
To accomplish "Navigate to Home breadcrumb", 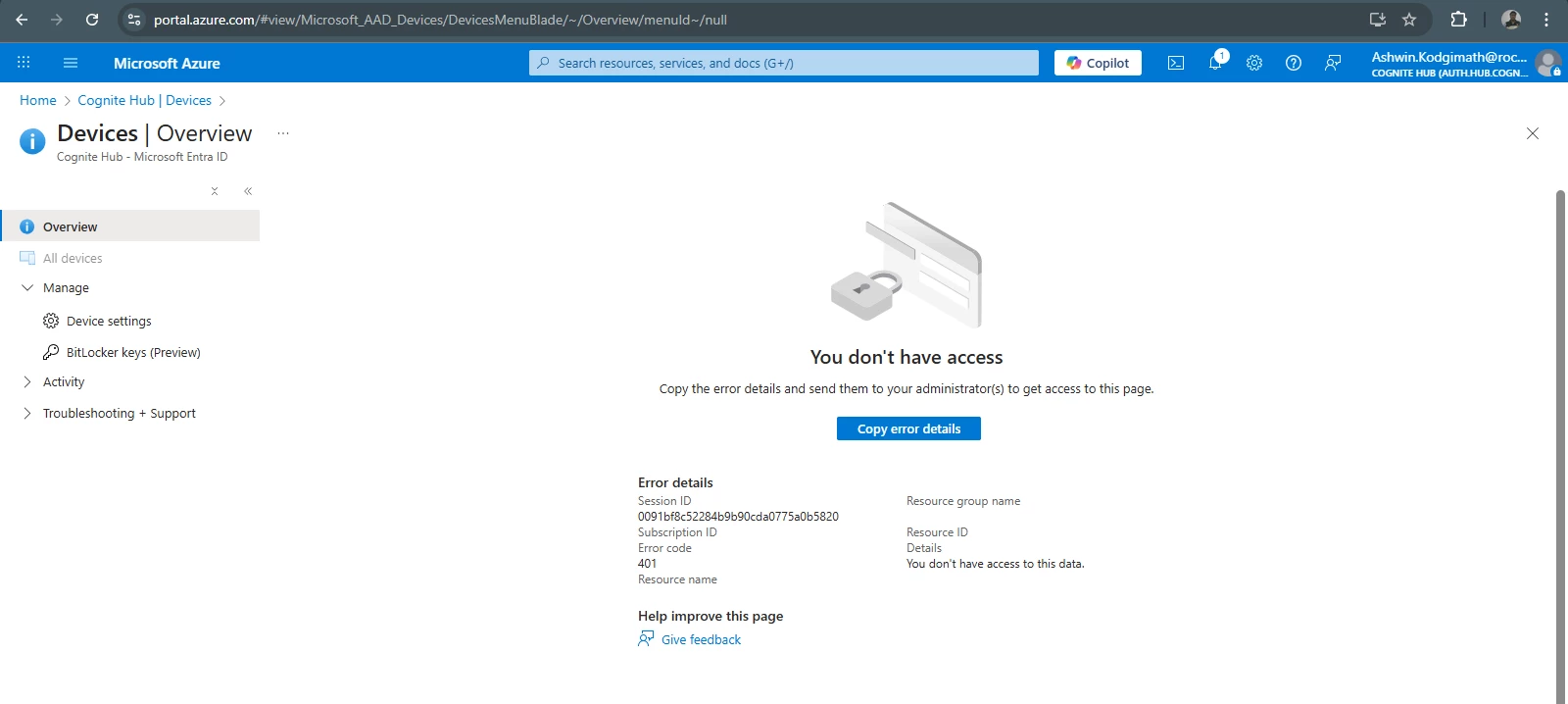I will (x=38, y=100).
